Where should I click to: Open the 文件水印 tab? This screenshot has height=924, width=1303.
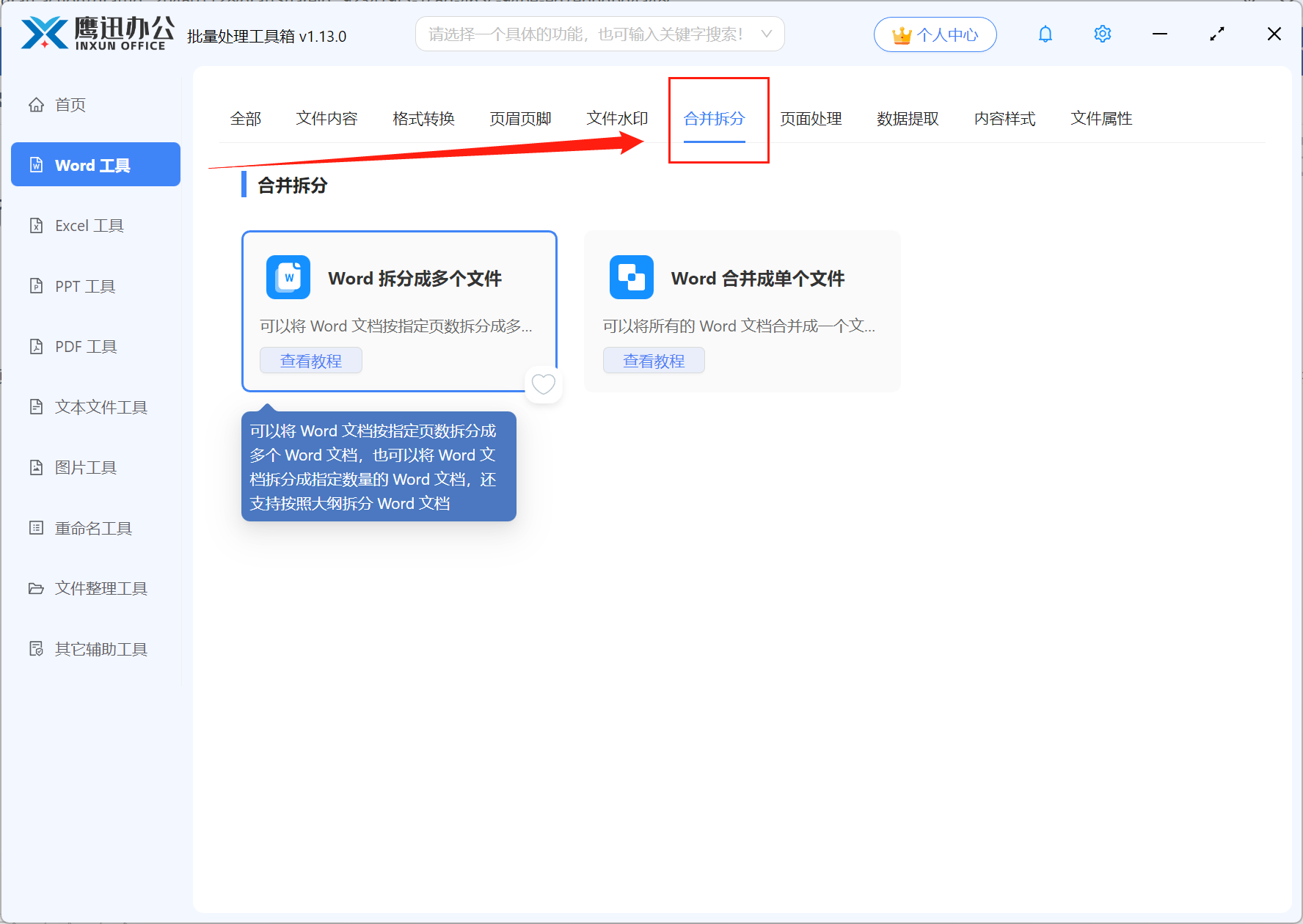[x=617, y=119]
